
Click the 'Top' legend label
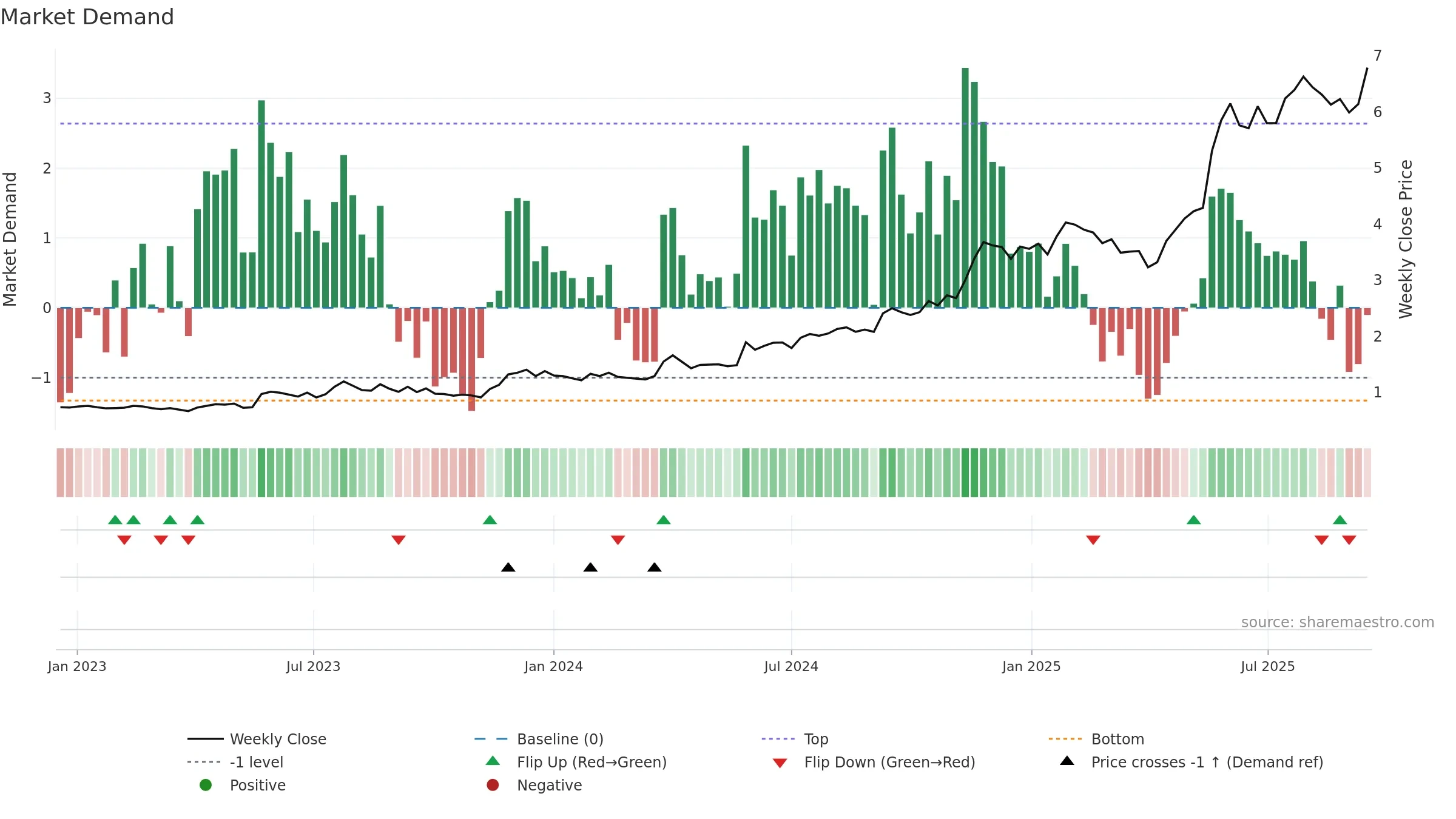(x=816, y=740)
